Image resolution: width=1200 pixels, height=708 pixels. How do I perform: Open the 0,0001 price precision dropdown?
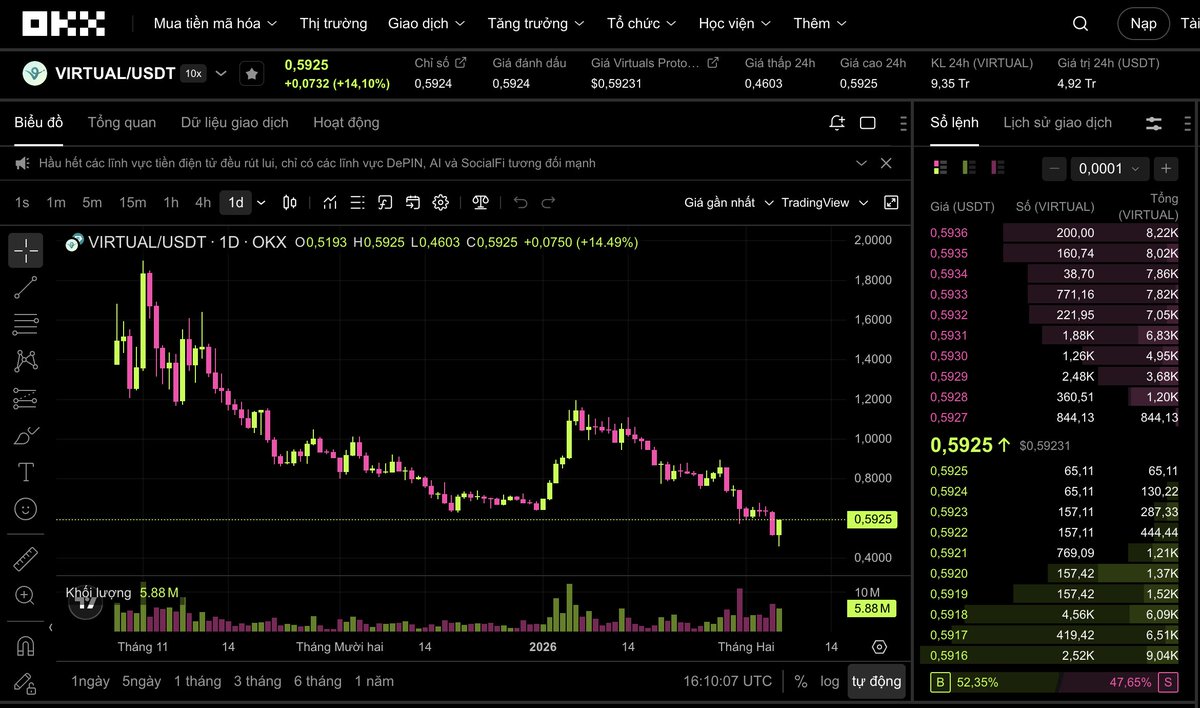tap(1108, 169)
